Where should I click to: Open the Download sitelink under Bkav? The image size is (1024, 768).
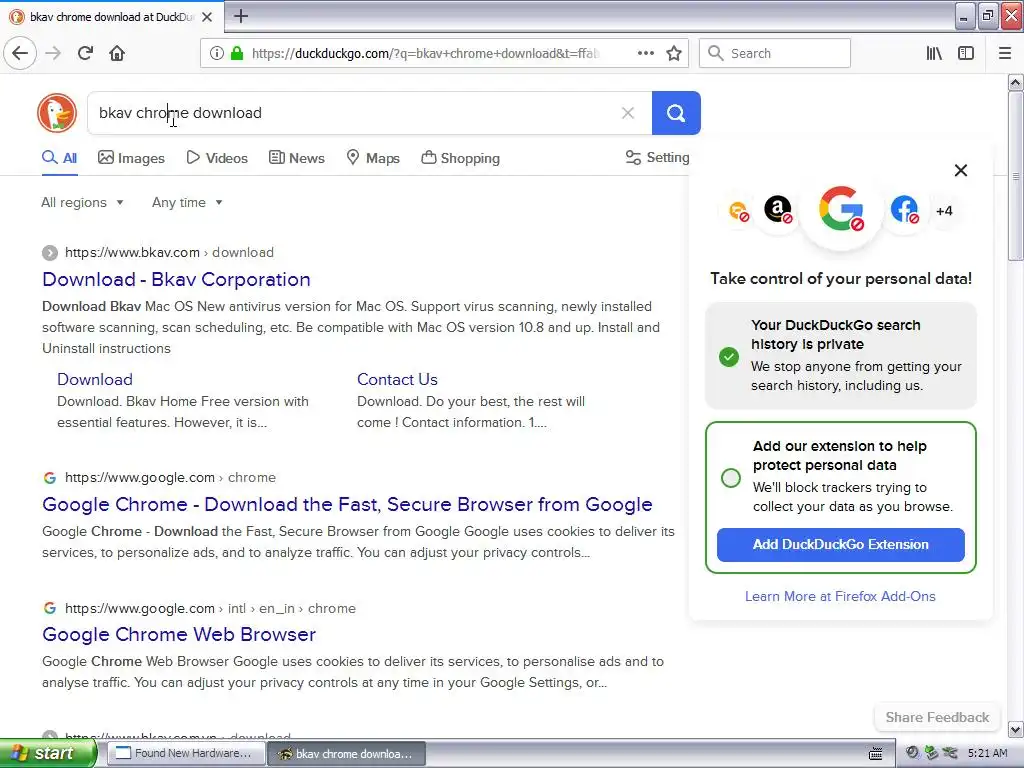pos(95,379)
